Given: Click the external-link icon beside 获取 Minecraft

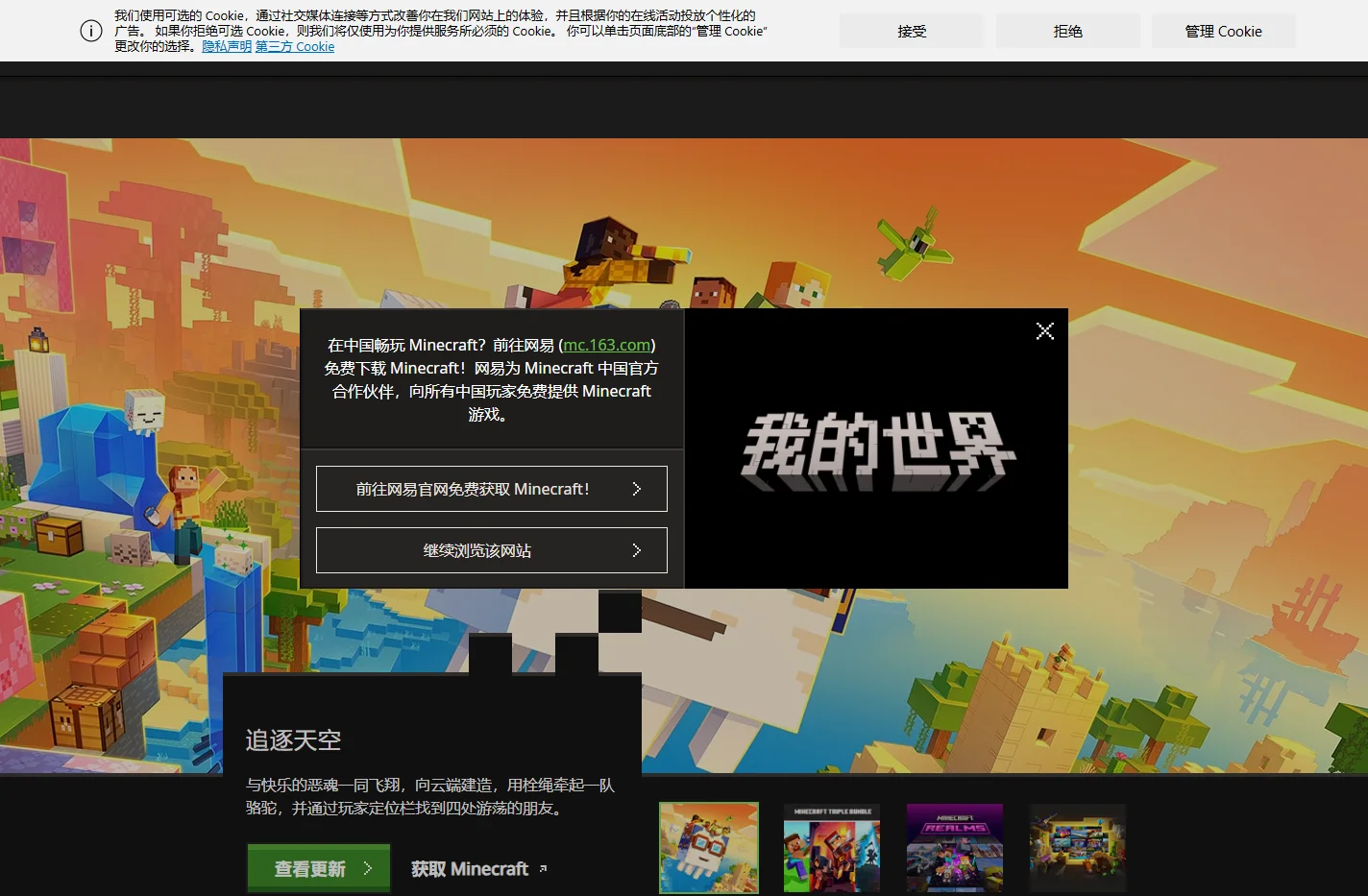Looking at the screenshot, I should [543, 868].
